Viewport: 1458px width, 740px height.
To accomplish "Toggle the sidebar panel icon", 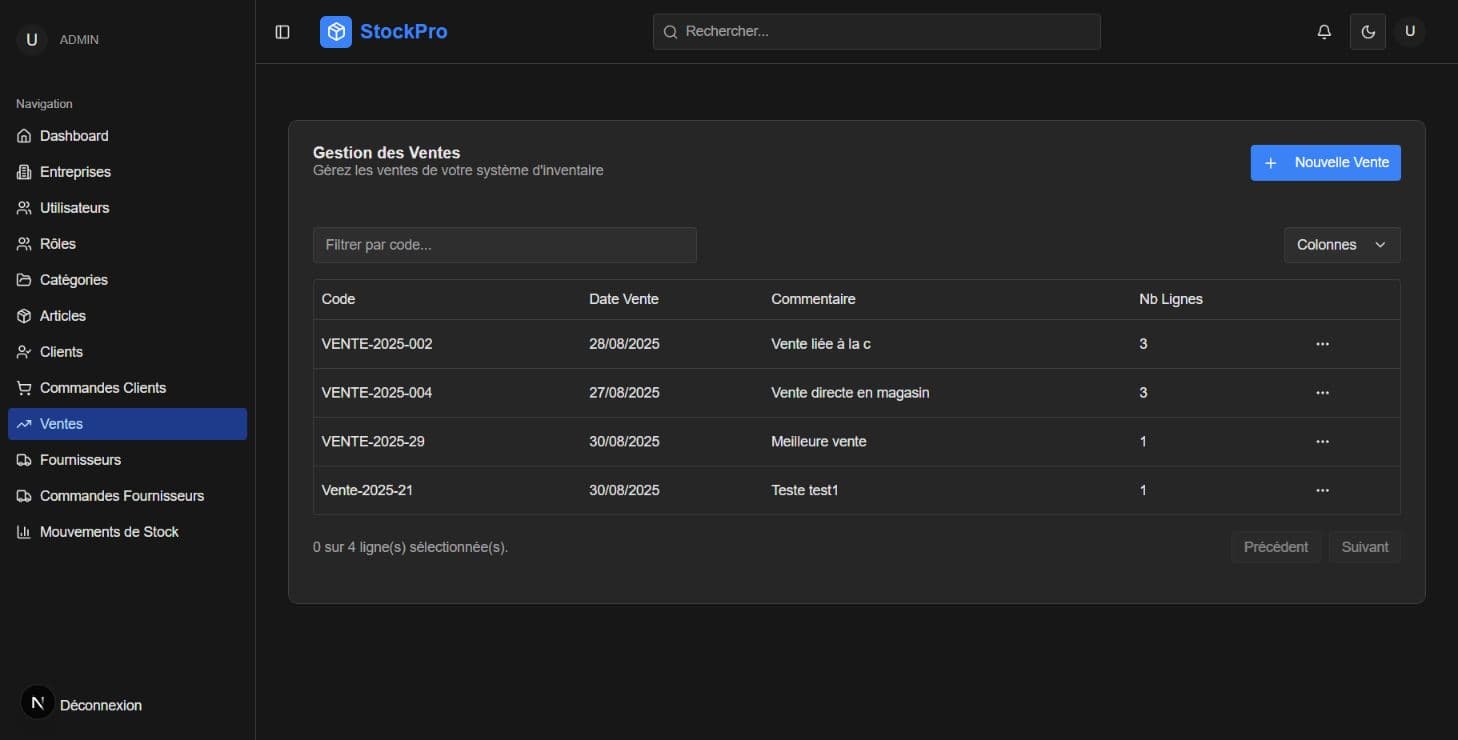I will pyautogui.click(x=282, y=32).
